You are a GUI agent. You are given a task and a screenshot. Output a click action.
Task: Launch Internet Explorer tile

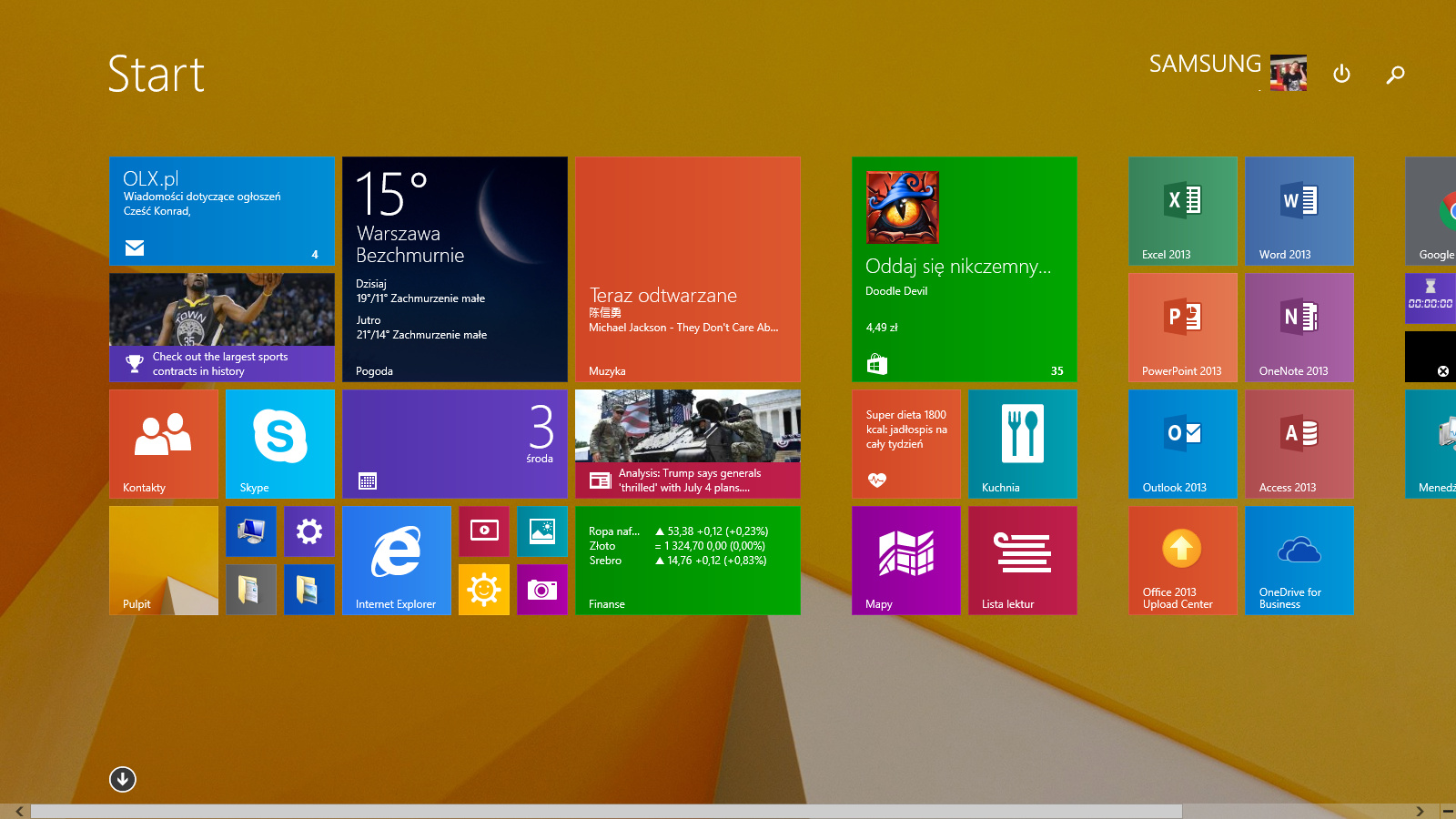pyautogui.click(x=397, y=561)
